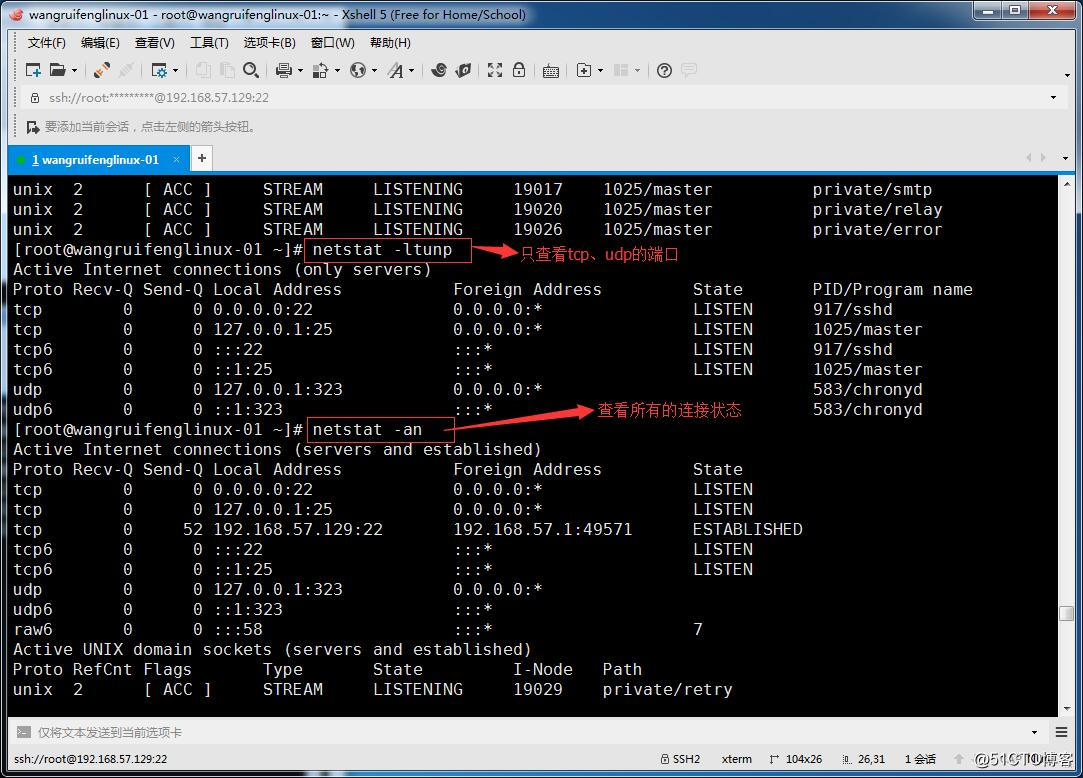Viewport: 1083px width, 778px height.
Task: Expand the address bar history dropdown
Action: (x=1053, y=97)
